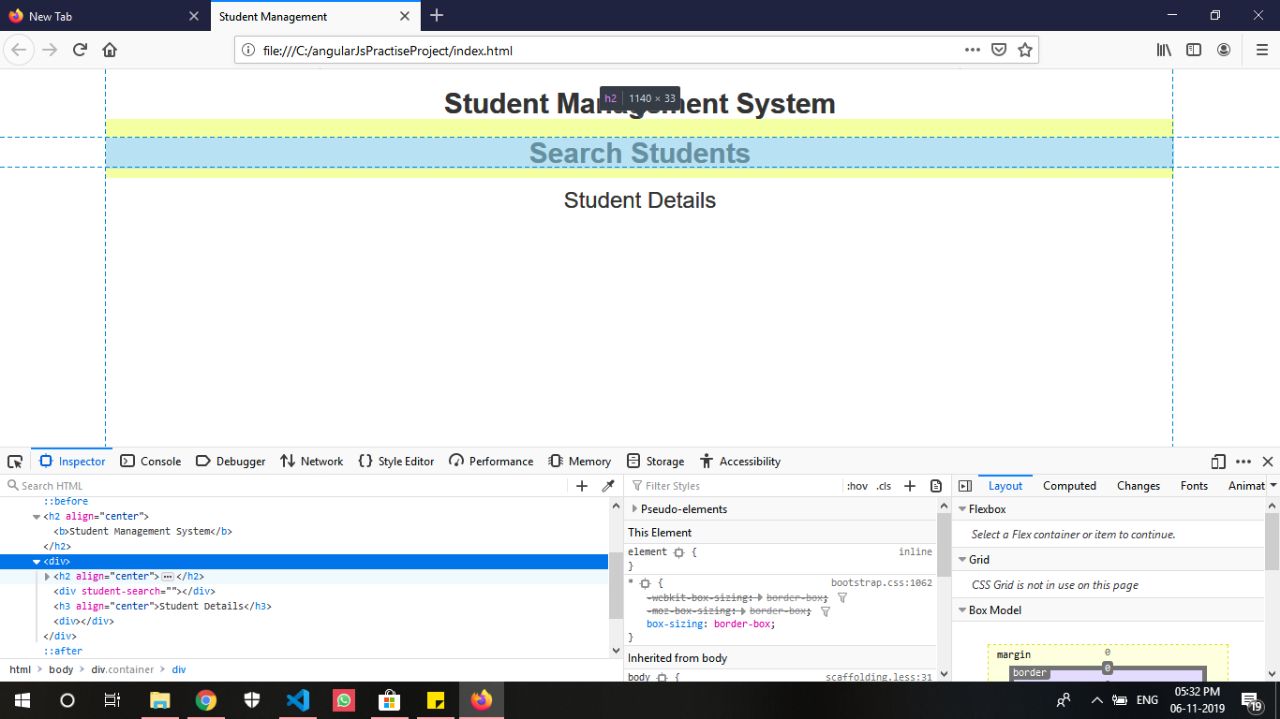
Task: Open a new browser tab
Action: [436, 15]
